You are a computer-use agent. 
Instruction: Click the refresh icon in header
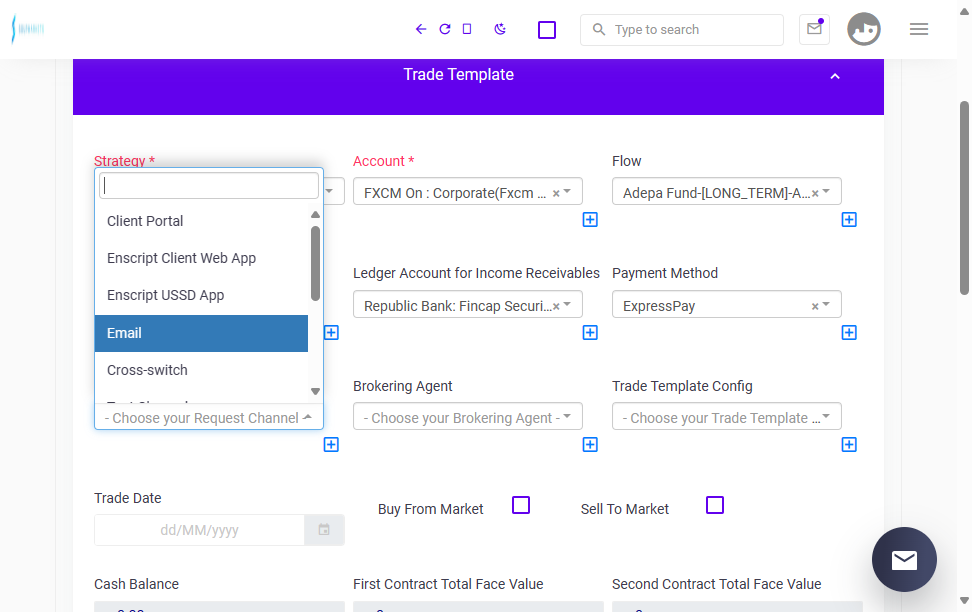[444, 29]
